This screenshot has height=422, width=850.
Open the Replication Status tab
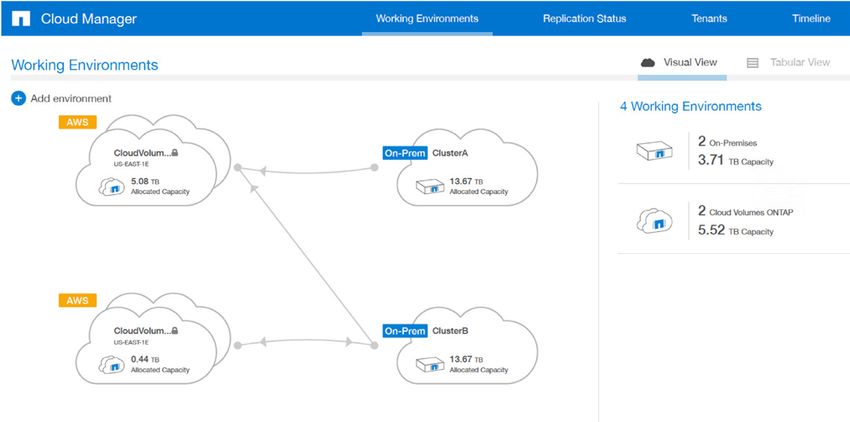(x=584, y=18)
